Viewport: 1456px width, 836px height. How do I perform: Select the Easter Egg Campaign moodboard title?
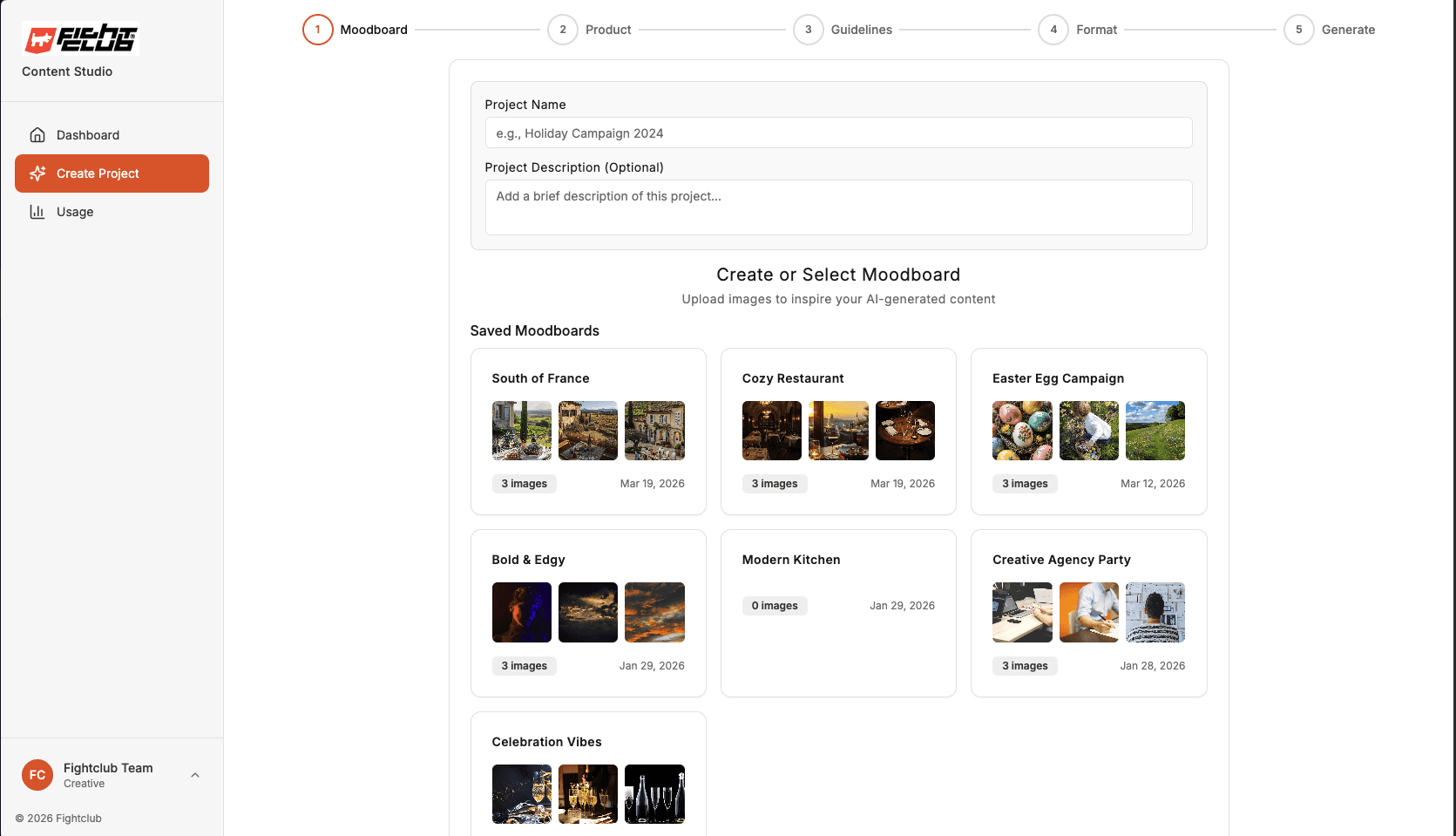[x=1058, y=378]
